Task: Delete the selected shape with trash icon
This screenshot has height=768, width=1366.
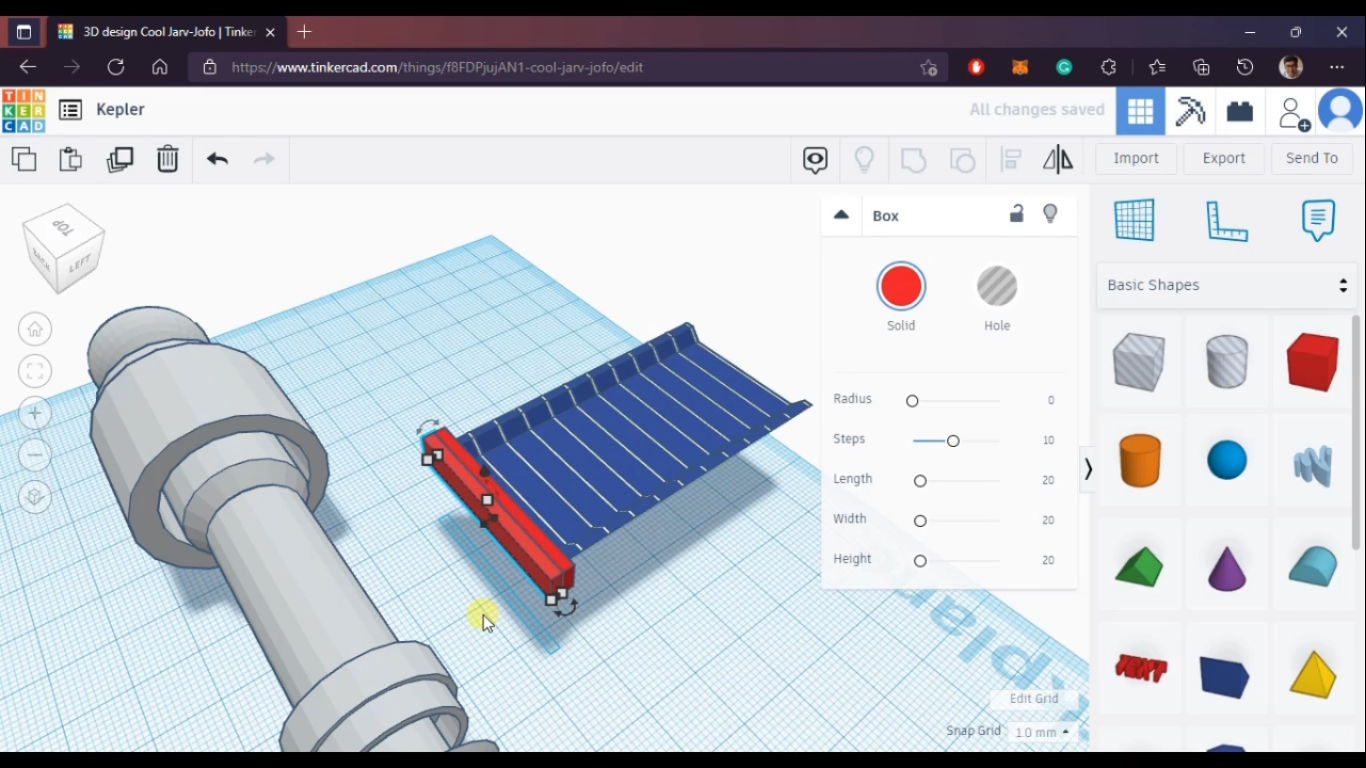Action: (168, 159)
